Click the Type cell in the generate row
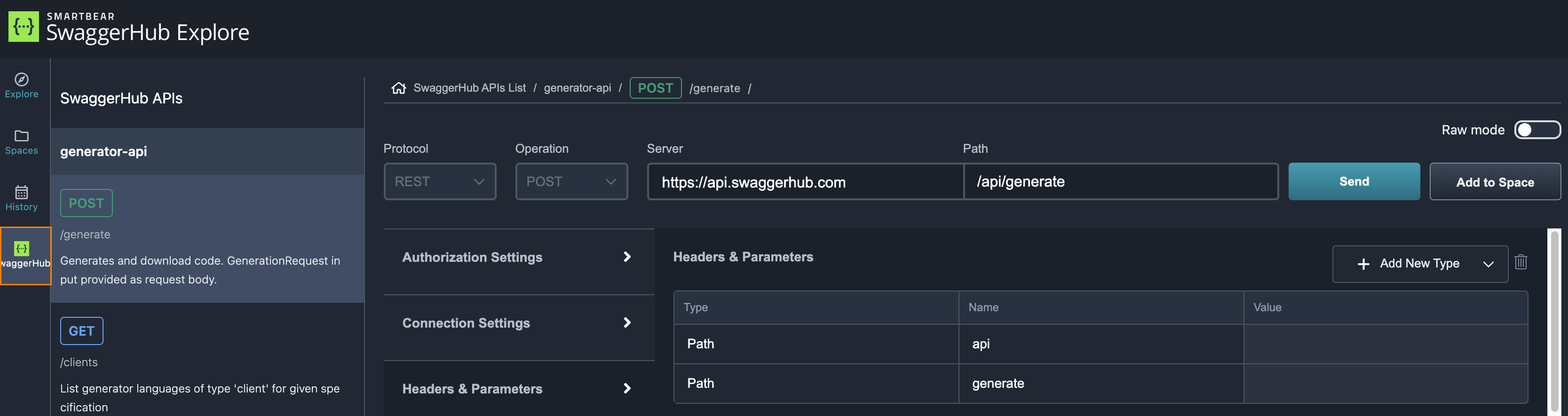This screenshot has height=416, width=1568. [816, 384]
